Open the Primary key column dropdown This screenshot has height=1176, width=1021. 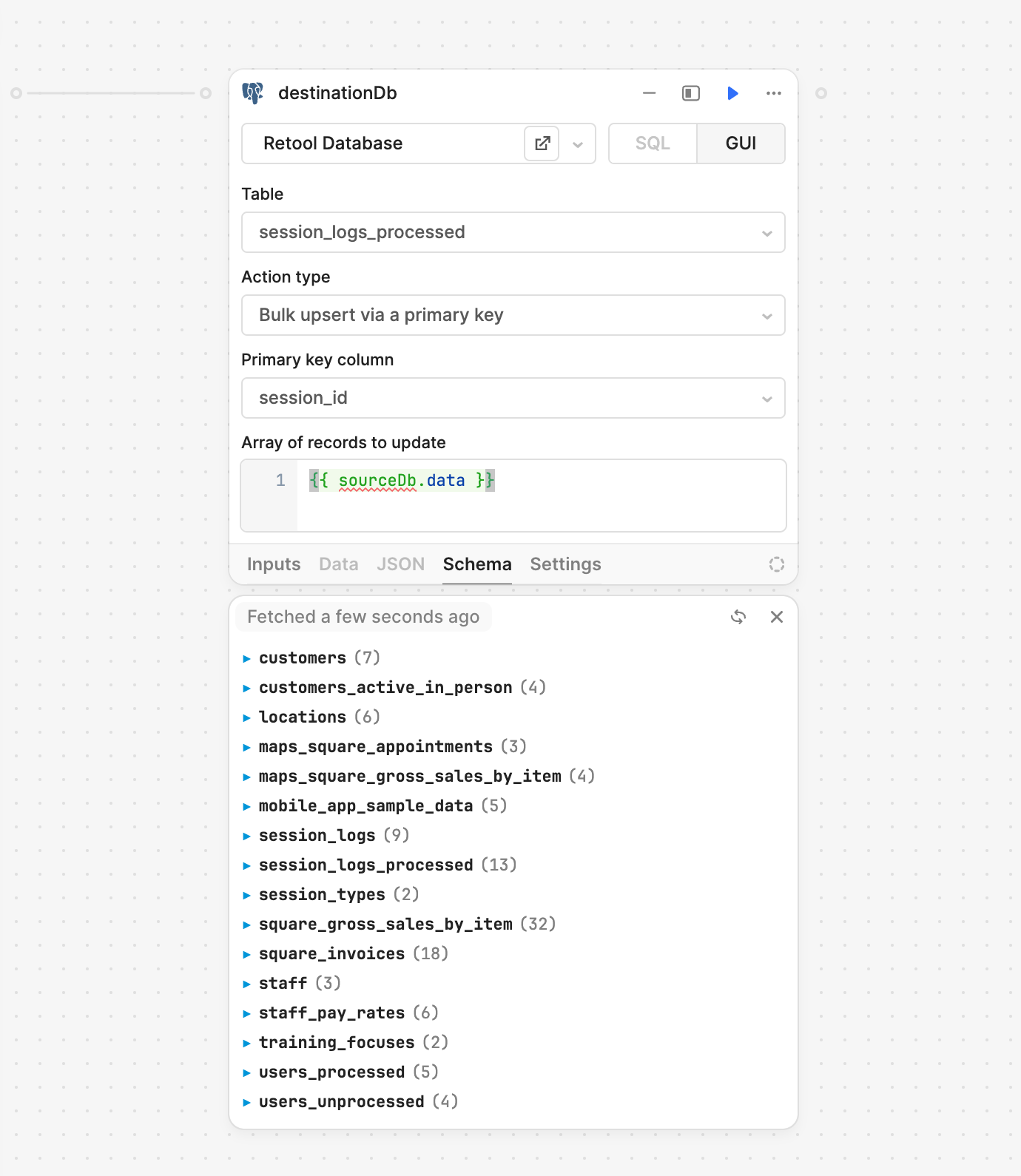(x=513, y=398)
